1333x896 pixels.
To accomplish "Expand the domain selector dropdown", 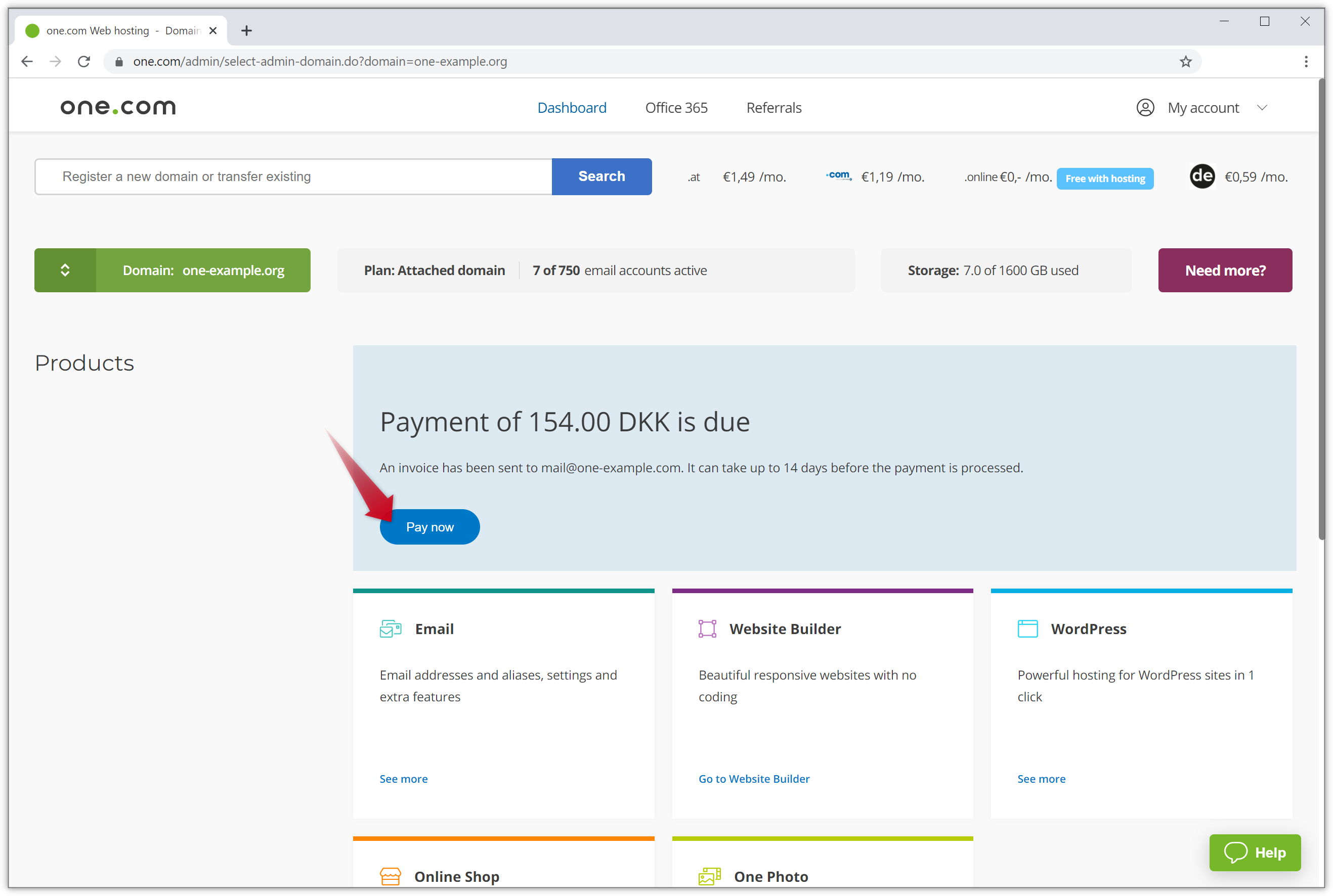I will 66,270.
